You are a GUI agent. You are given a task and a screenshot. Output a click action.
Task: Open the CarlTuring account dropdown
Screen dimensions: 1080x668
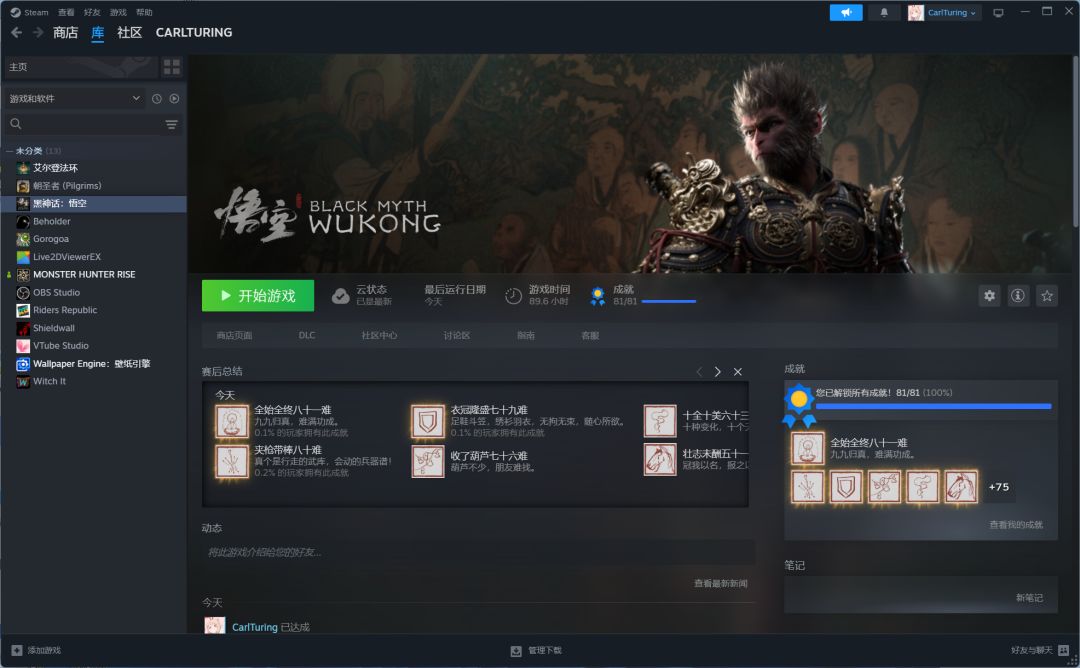click(x=944, y=12)
